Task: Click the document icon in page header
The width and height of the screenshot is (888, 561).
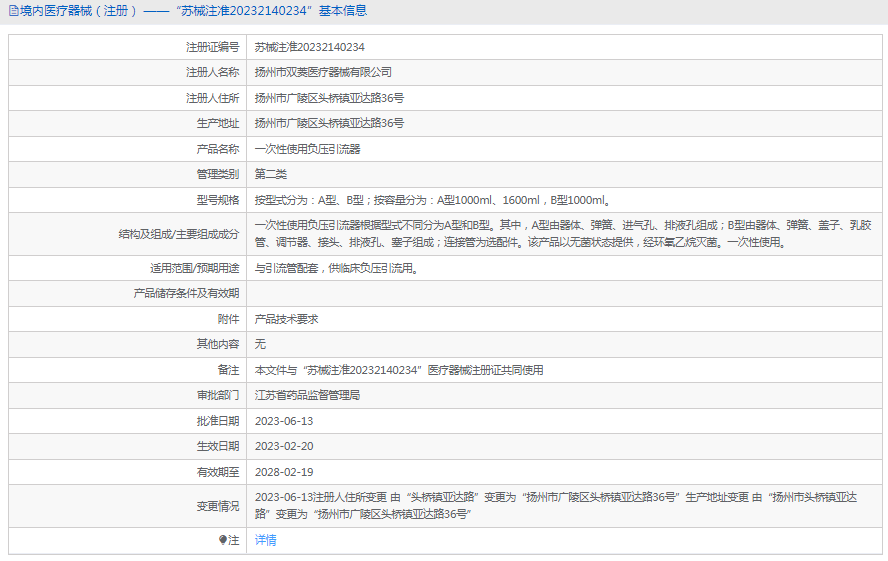Action: click(x=14, y=11)
